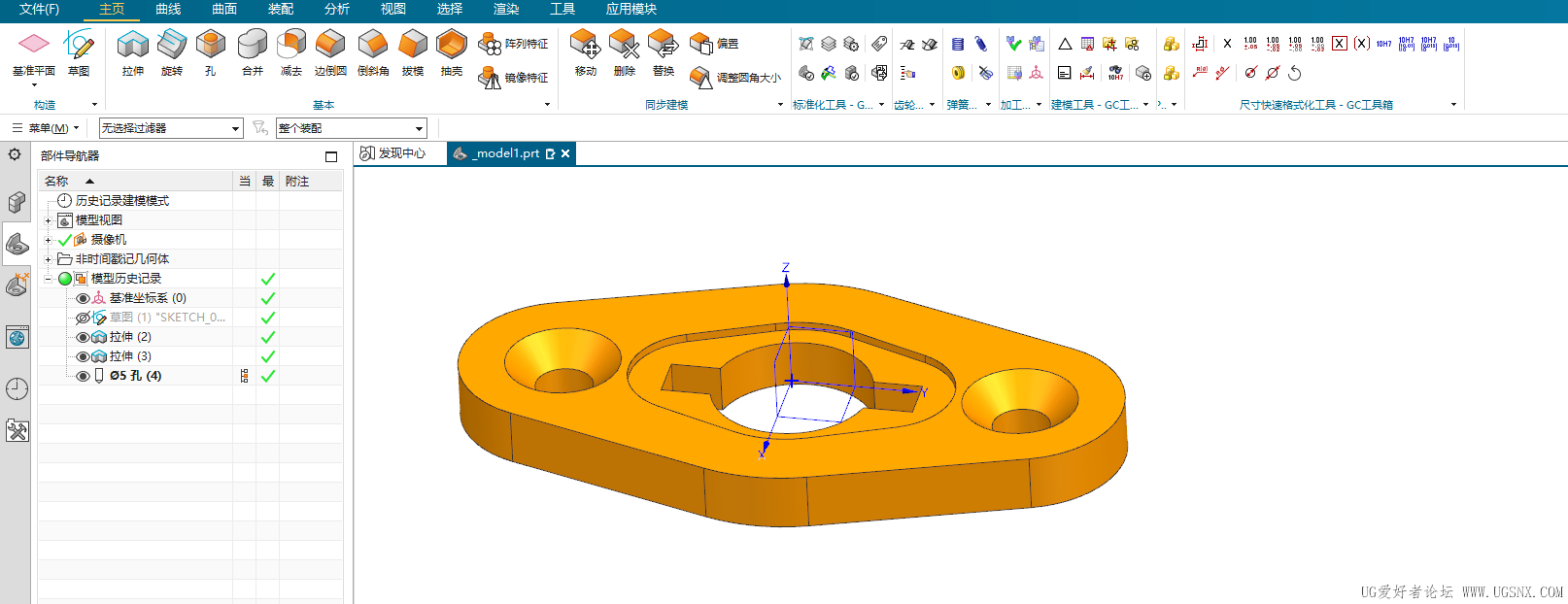
Task: Collapse the 模型历史记录 node
Action: (x=48, y=279)
